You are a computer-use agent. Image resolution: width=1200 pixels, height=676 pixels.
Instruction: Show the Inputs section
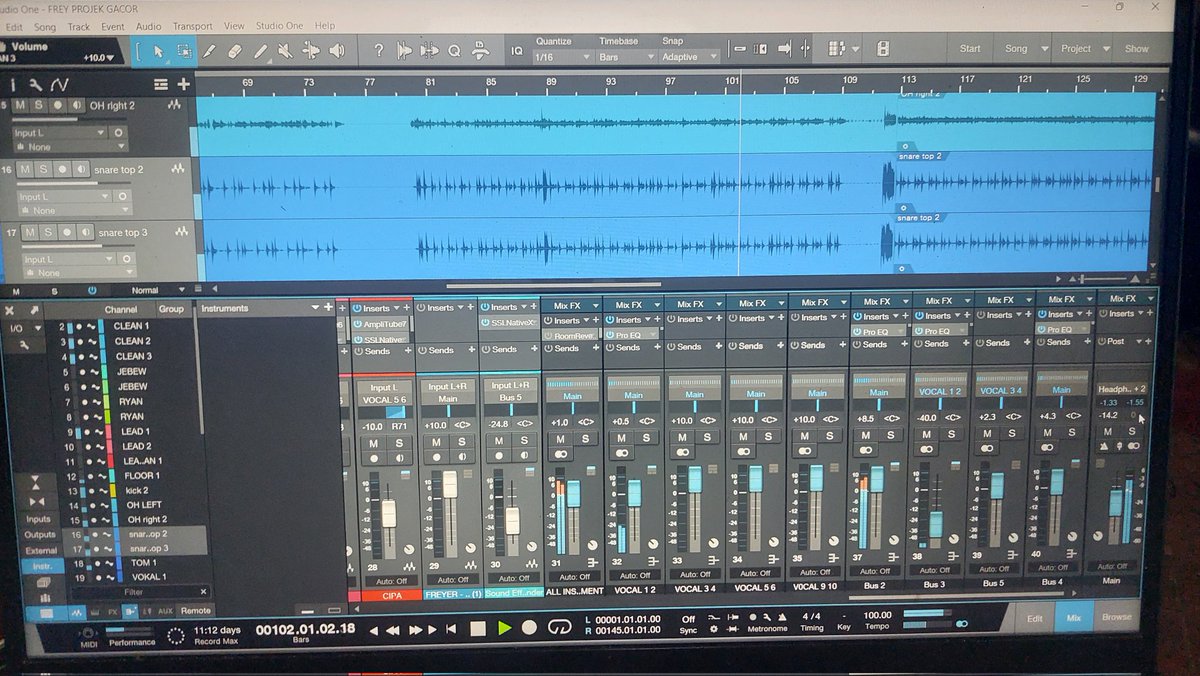point(38,519)
